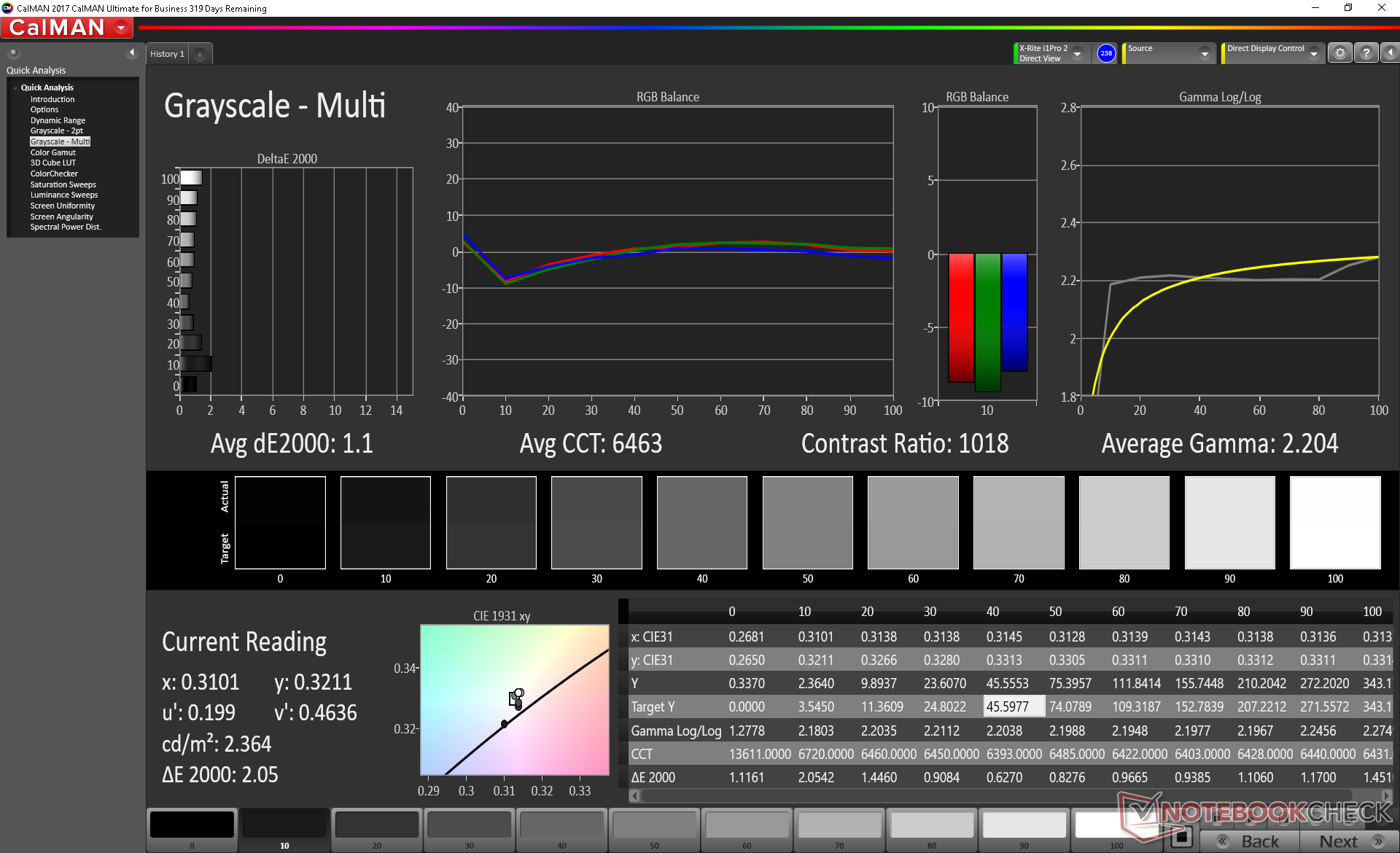Collapse the right panel with the arrow icon
This screenshot has height=853, width=1400.
point(1390,53)
